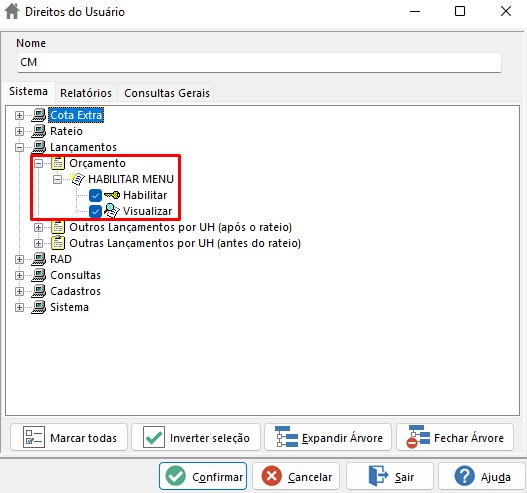Select the Cota Extra tree label
This screenshot has width=527, height=493.
pyautogui.click(x=76, y=115)
